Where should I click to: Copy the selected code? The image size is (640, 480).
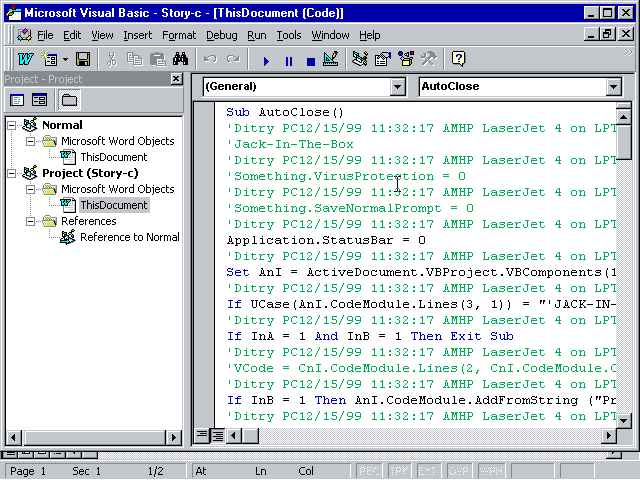tap(134, 59)
